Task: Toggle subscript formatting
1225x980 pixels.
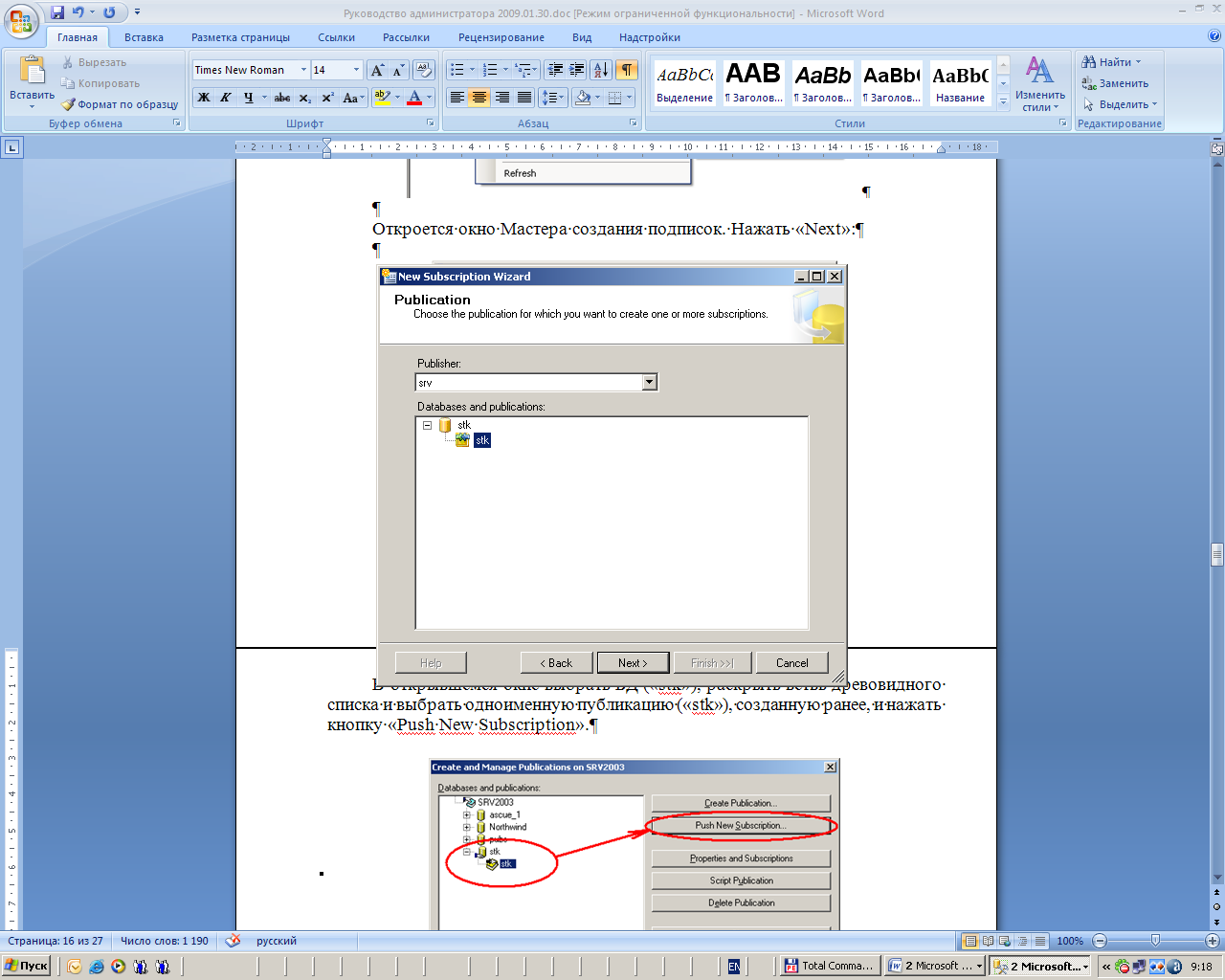Action: (x=304, y=98)
